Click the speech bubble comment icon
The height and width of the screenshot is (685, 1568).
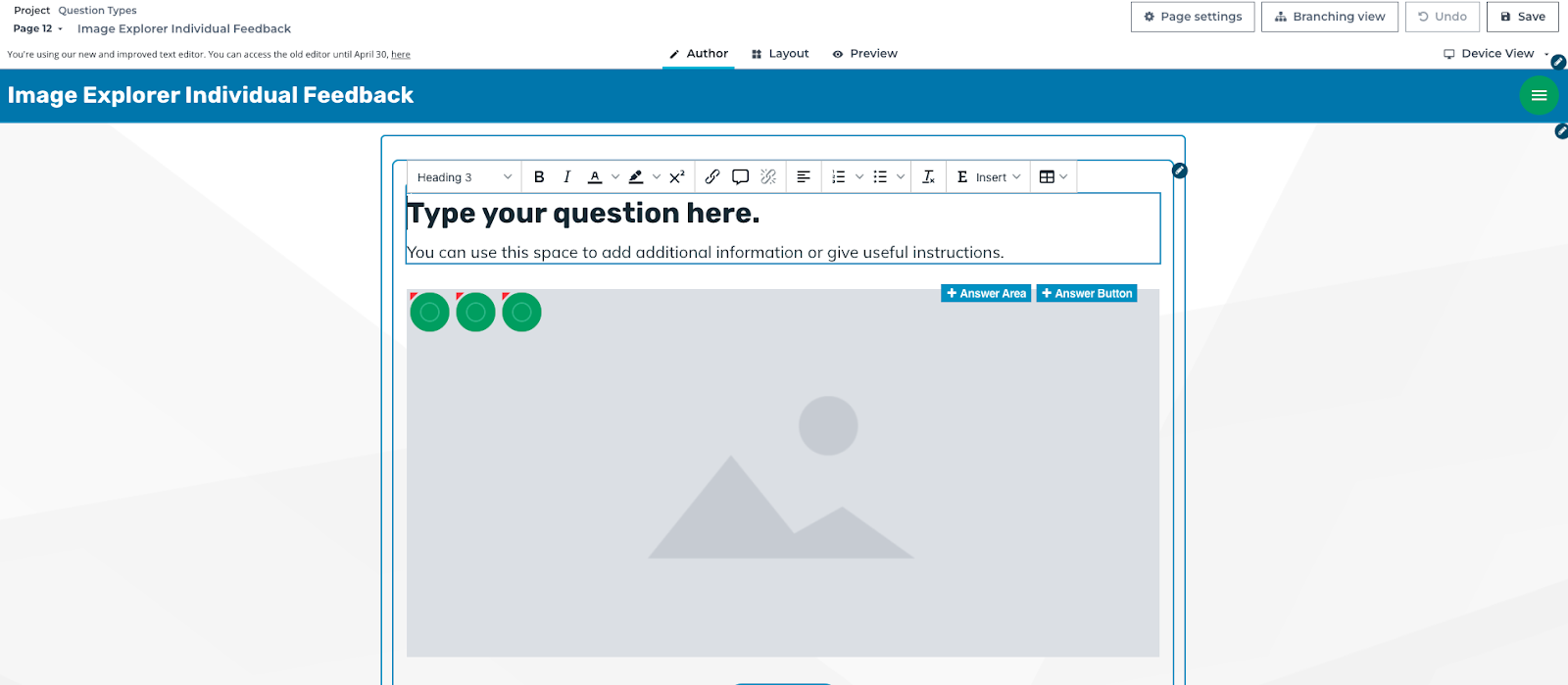741,177
